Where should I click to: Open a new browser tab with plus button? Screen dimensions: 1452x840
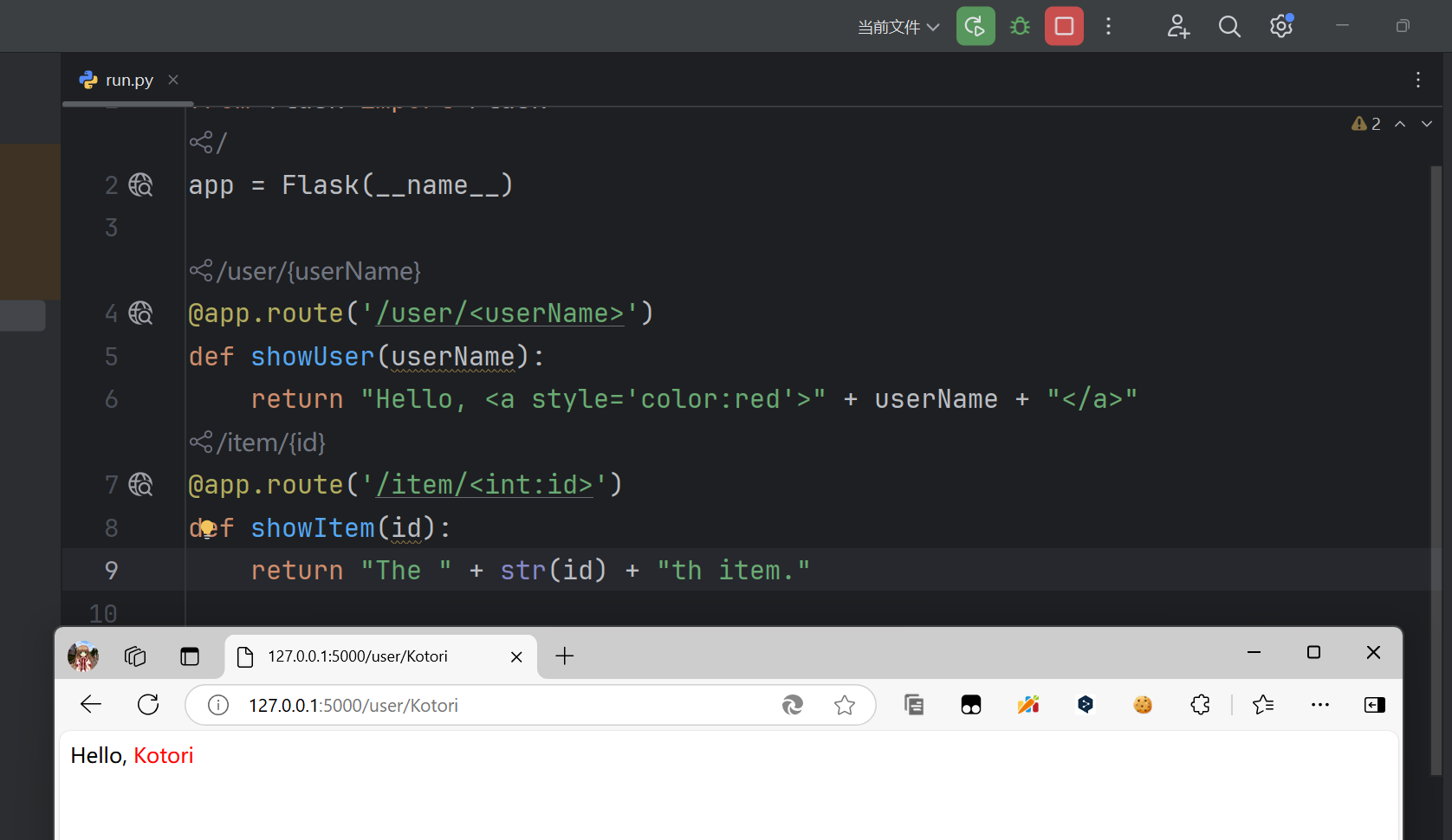tap(564, 656)
